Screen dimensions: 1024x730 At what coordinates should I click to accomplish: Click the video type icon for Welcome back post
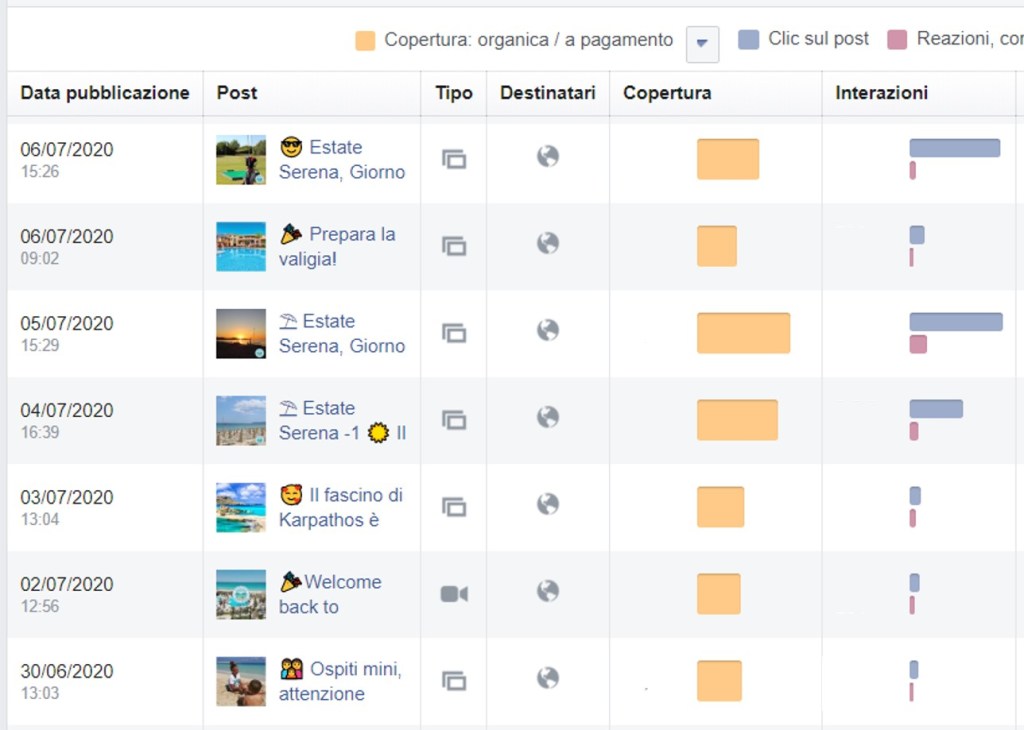tap(454, 594)
